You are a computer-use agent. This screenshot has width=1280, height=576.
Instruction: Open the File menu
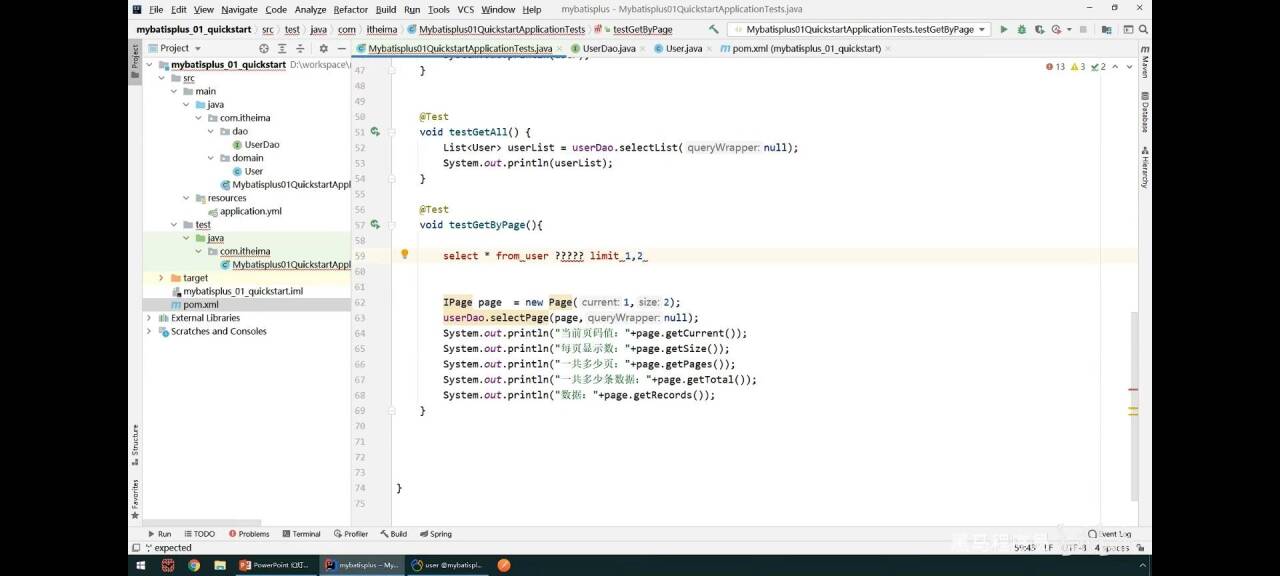[x=156, y=9]
